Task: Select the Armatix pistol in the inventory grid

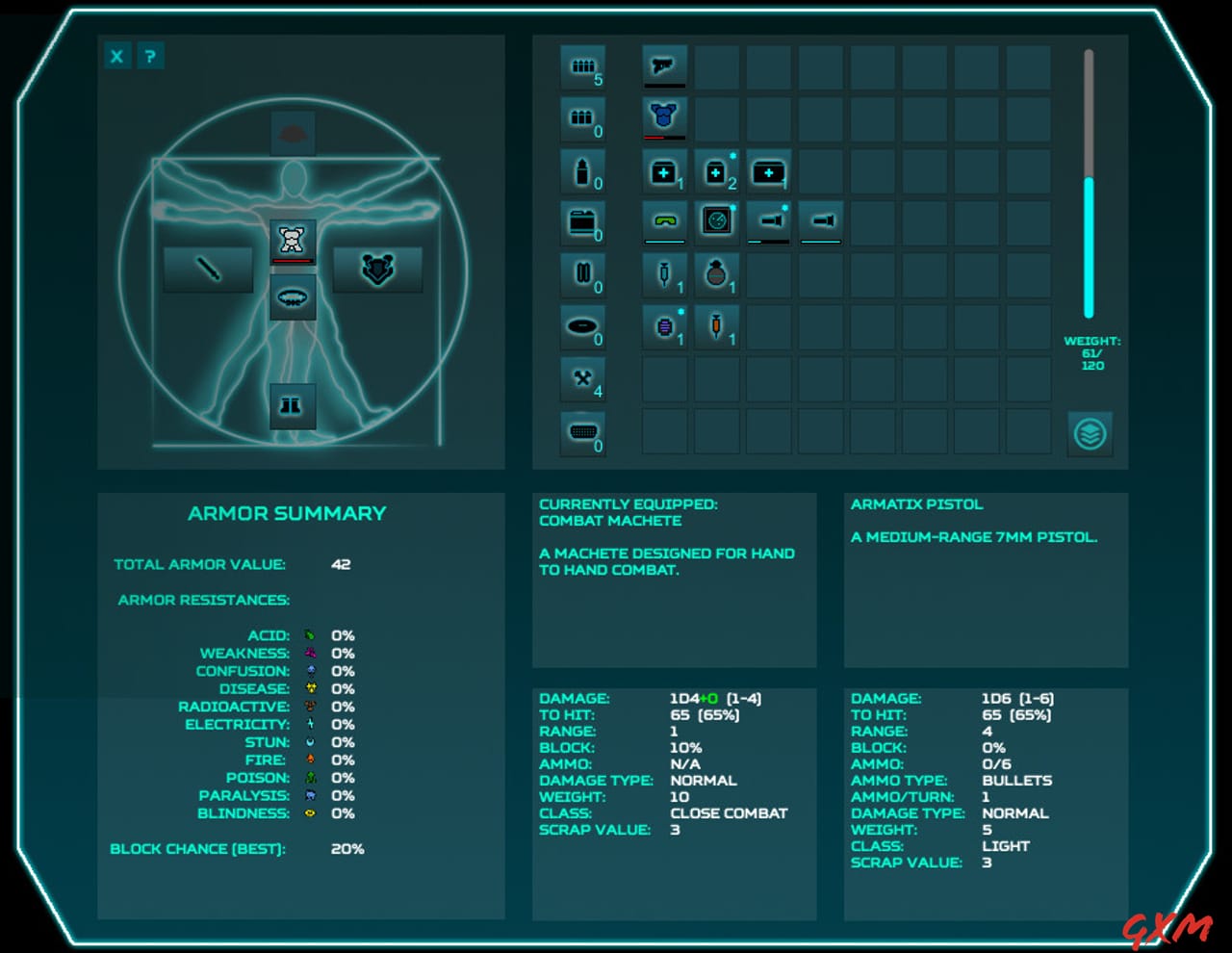Action: (664, 66)
